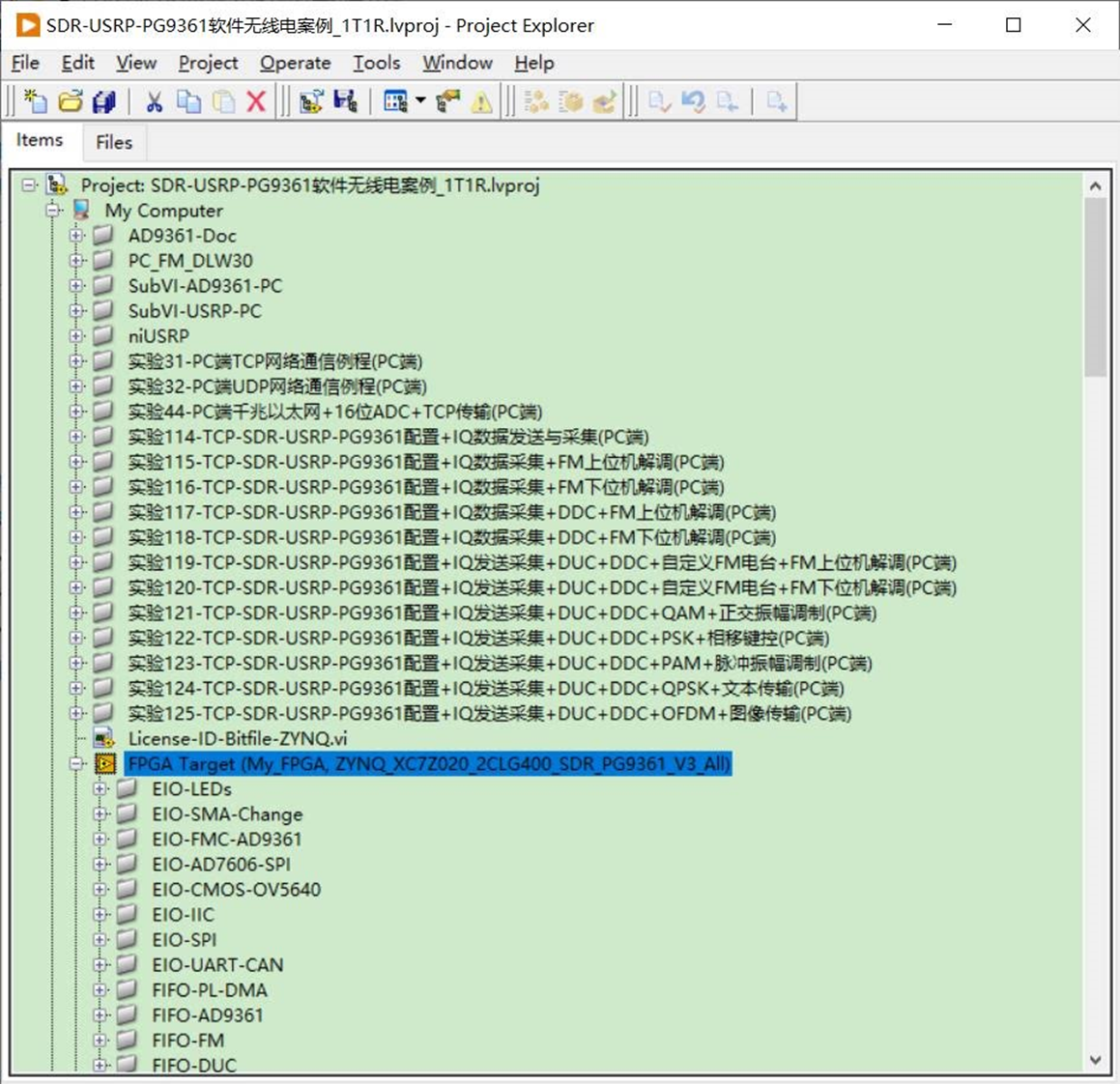Click the Filter View toolbar icon
Image resolution: width=1120 pixels, height=1084 pixels.
tap(395, 100)
